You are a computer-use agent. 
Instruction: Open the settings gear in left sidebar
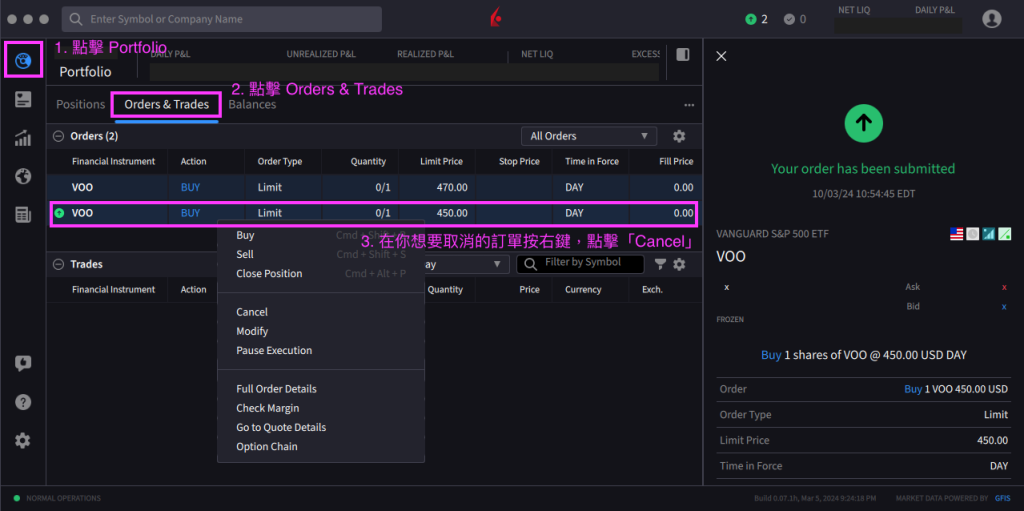(x=23, y=440)
